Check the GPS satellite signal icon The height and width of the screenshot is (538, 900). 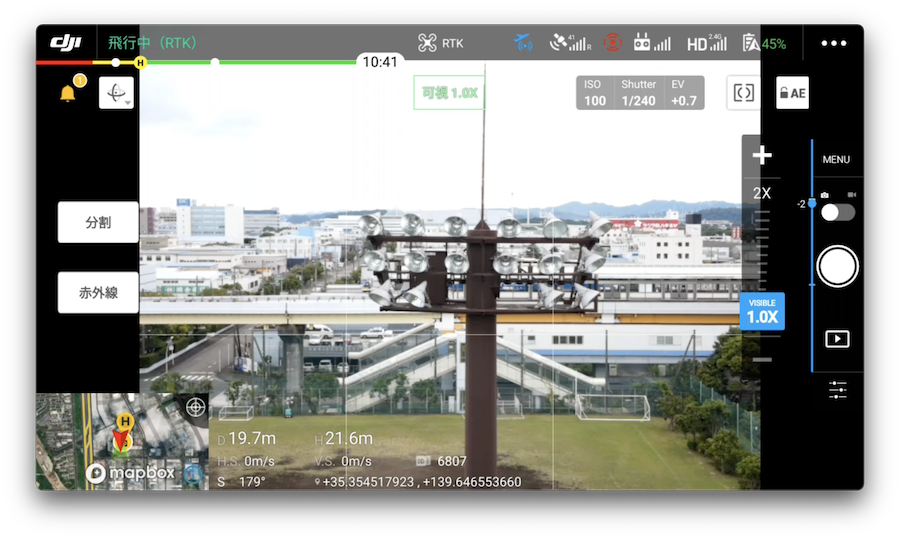571,43
